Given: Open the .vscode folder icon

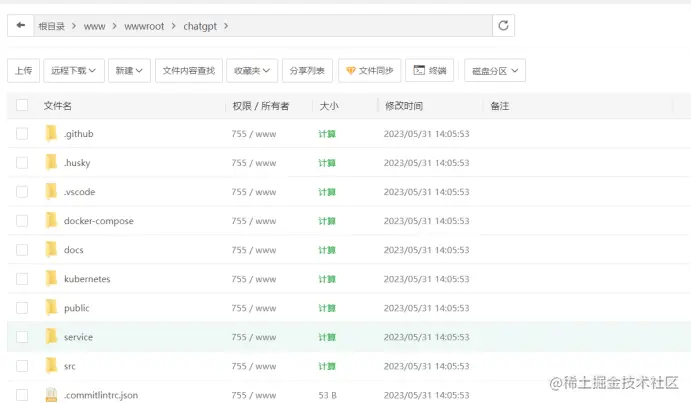Looking at the screenshot, I should pyautogui.click(x=51, y=192).
